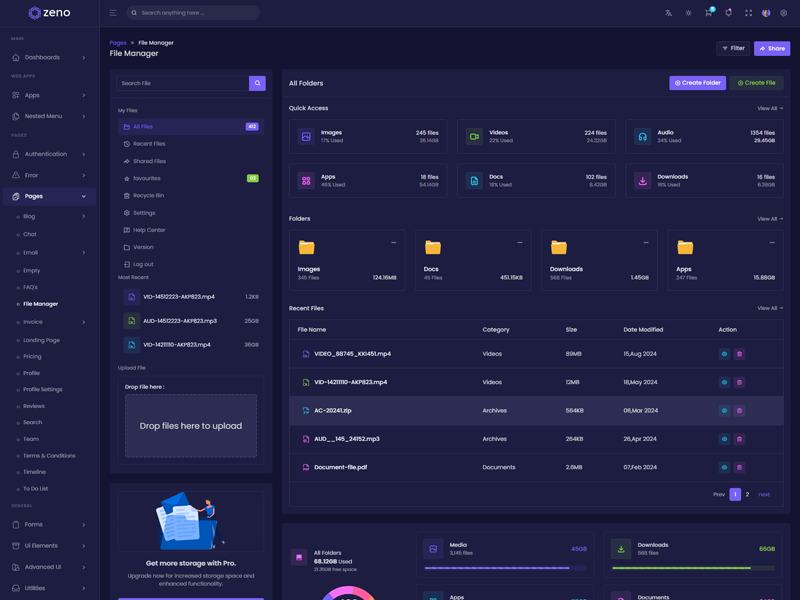Click the Share button
Screen dimensions: 800x600
(x=771, y=48)
